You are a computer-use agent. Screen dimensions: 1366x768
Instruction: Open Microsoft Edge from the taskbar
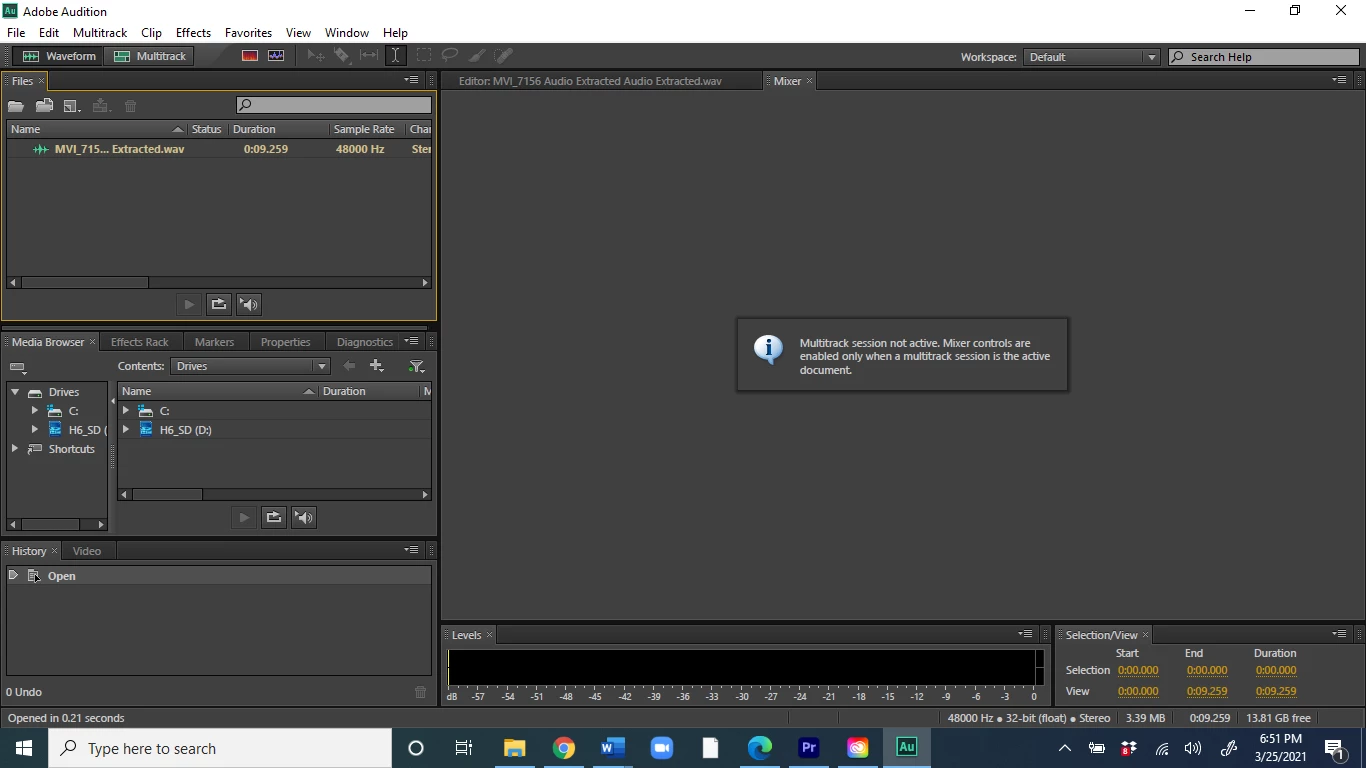click(760, 748)
